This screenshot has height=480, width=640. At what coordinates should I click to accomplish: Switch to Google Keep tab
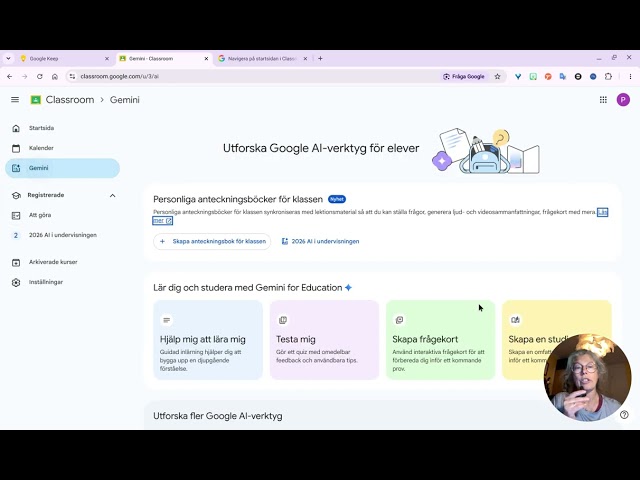(x=64, y=58)
